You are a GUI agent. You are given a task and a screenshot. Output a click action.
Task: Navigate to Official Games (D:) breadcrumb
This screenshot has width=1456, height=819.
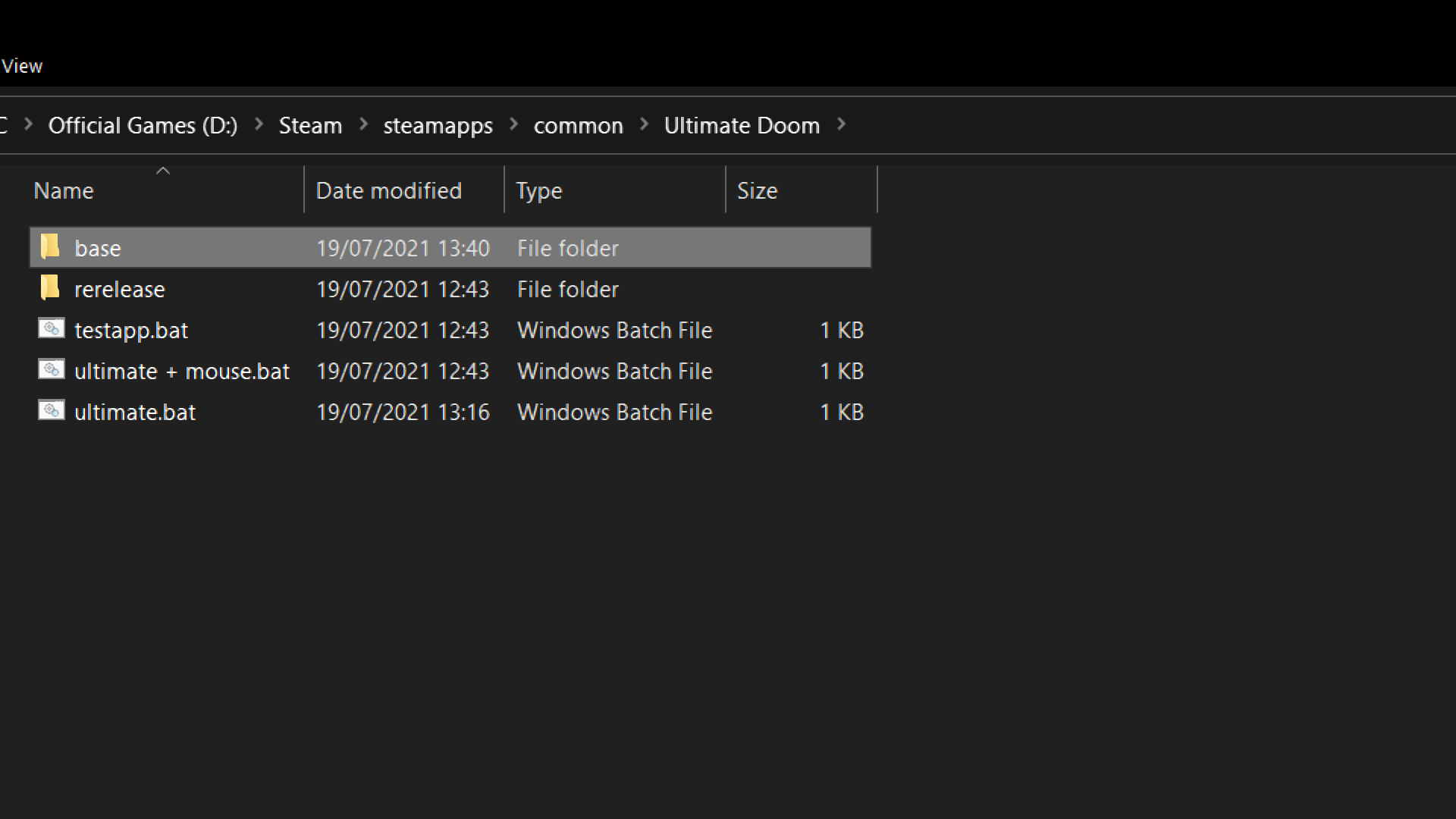coord(143,125)
